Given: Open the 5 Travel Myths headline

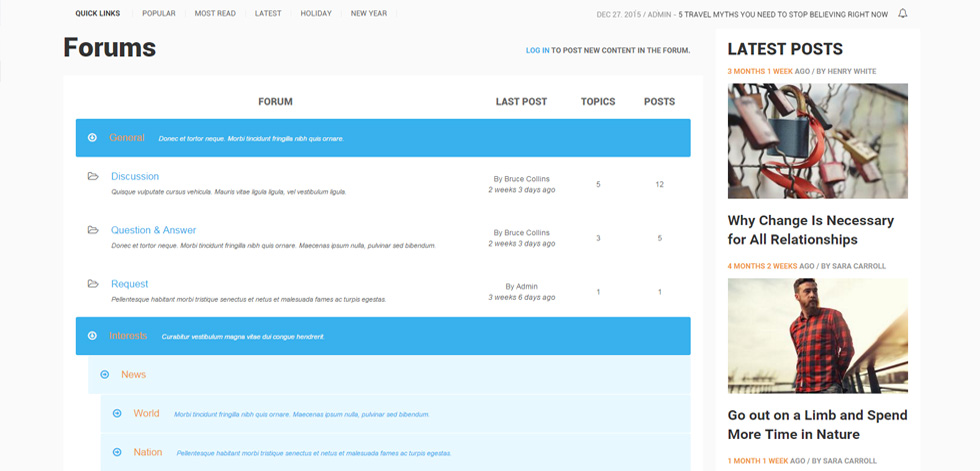Looking at the screenshot, I should (783, 14).
